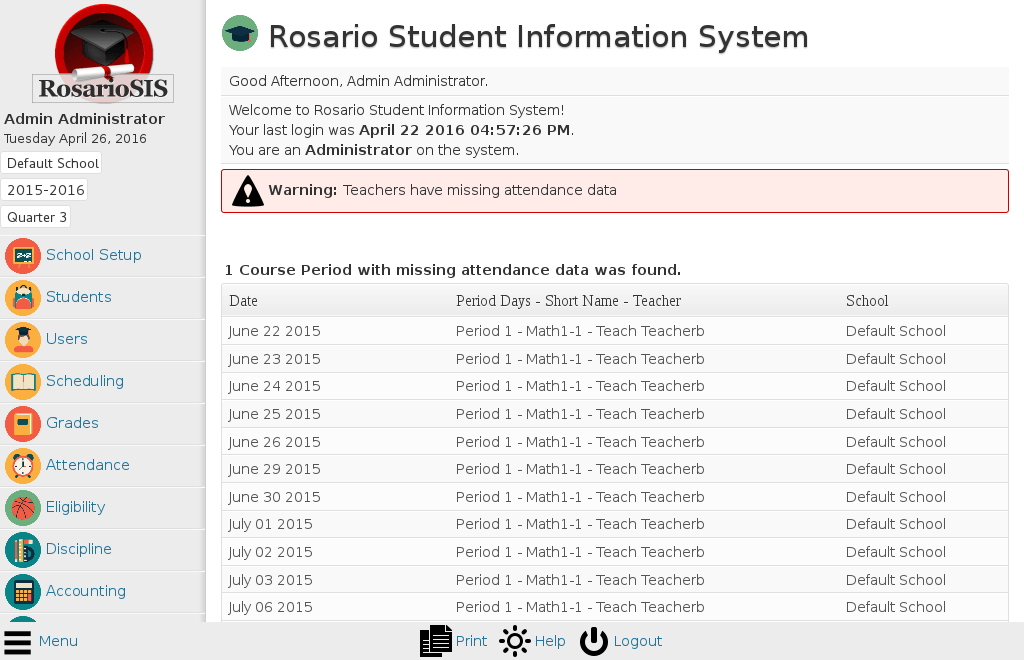The image size is (1024, 660).
Task: Click the June 26 2015 date cell
Action: tap(274, 443)
